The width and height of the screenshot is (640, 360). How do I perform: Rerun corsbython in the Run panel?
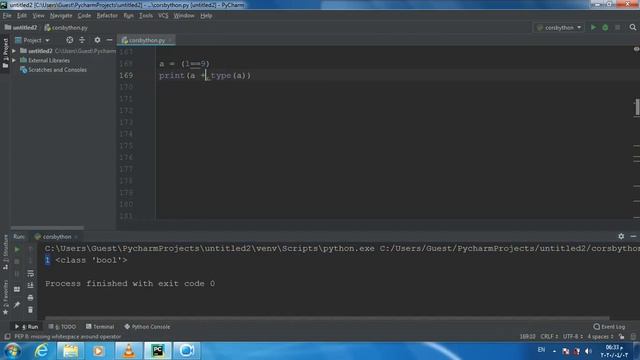(x=17, y=249)
